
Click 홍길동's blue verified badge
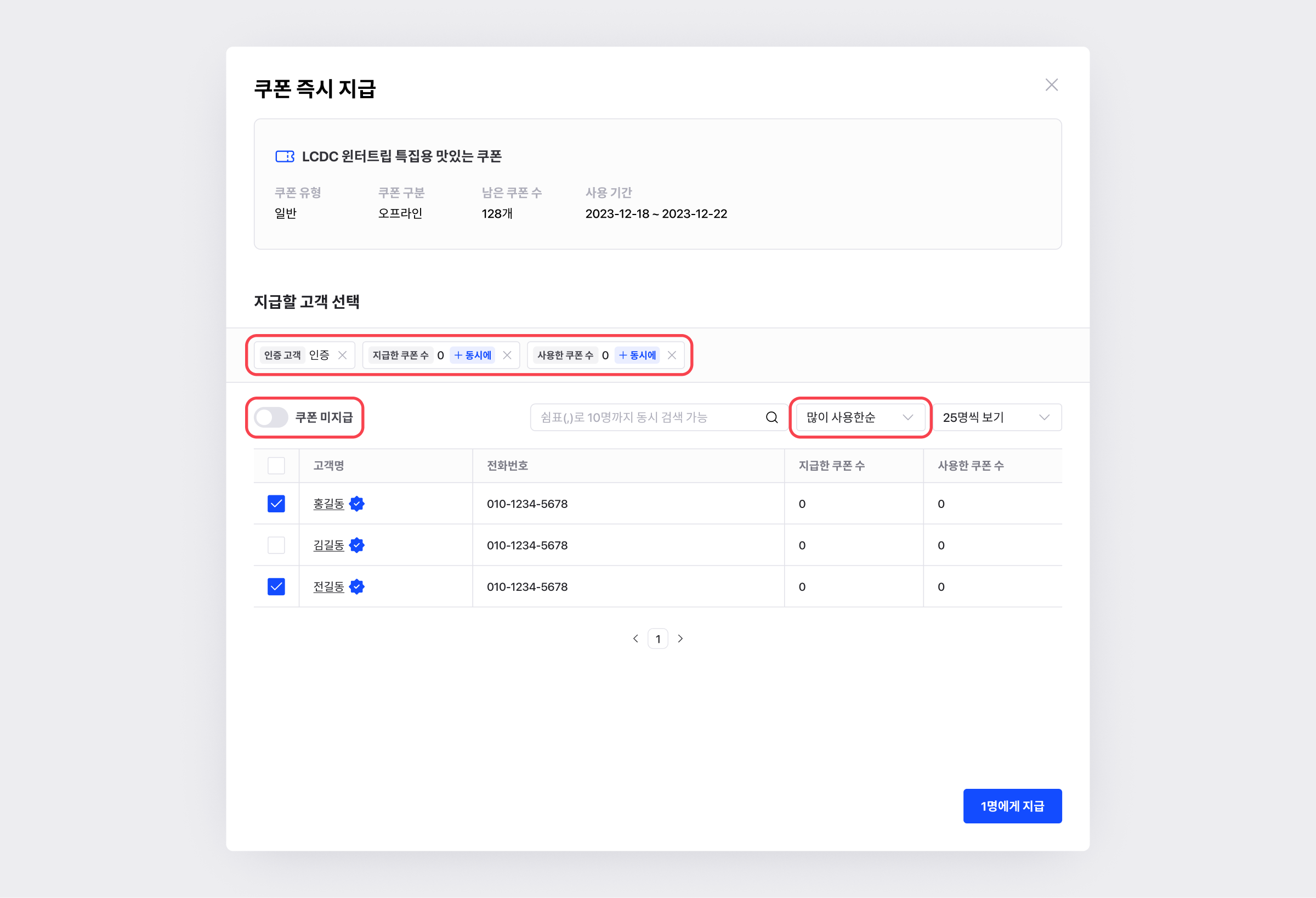point(357,504)
